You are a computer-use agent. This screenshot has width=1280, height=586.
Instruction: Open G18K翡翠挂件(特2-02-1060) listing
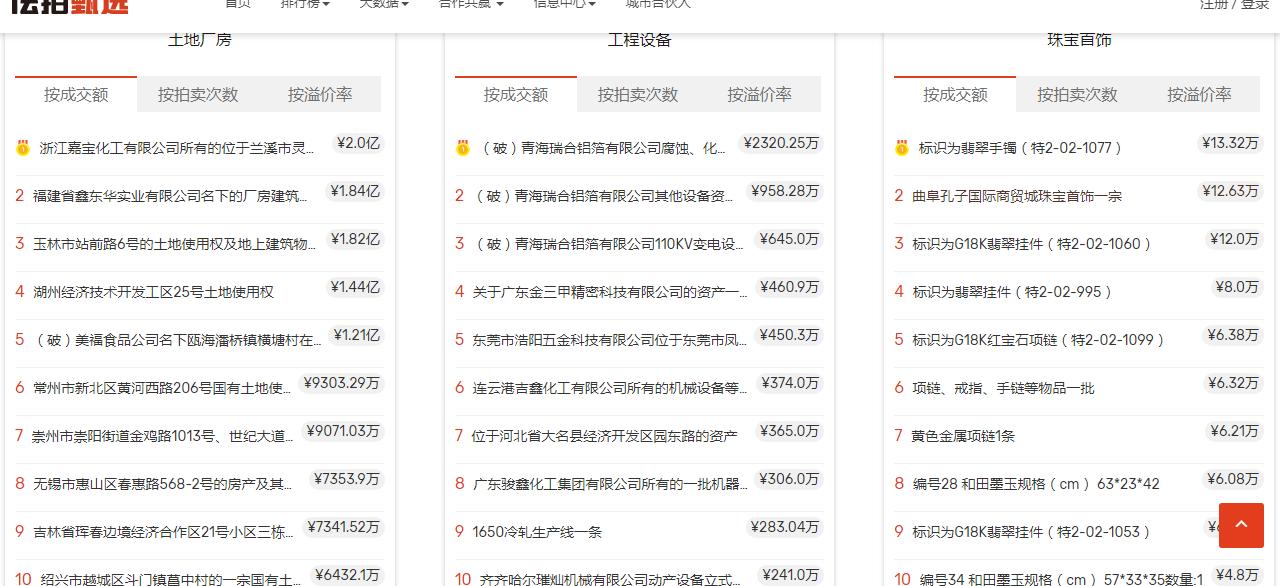[1032, 244]
